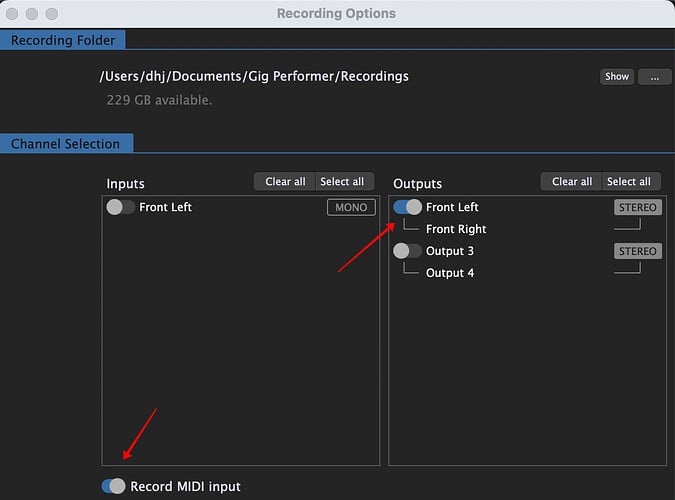The height and width of the screenshot is (500, 675).
Task: Switch to the Recording Folder tab
Action: tap(64, 41)
